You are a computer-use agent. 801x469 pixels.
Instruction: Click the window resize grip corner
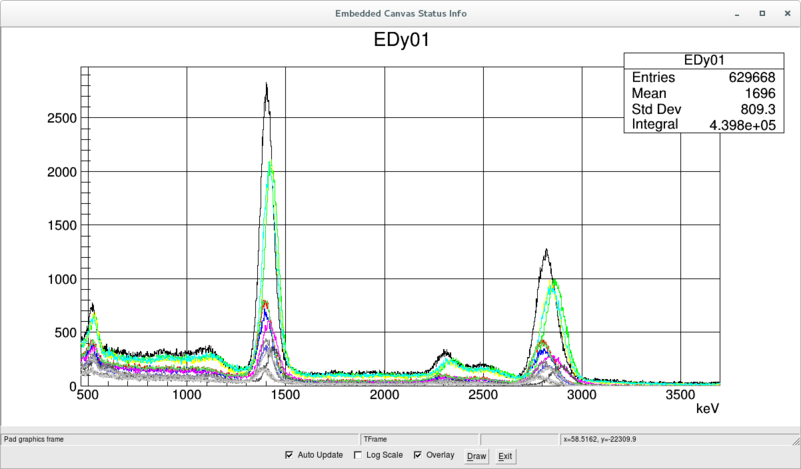click(796, 440)
